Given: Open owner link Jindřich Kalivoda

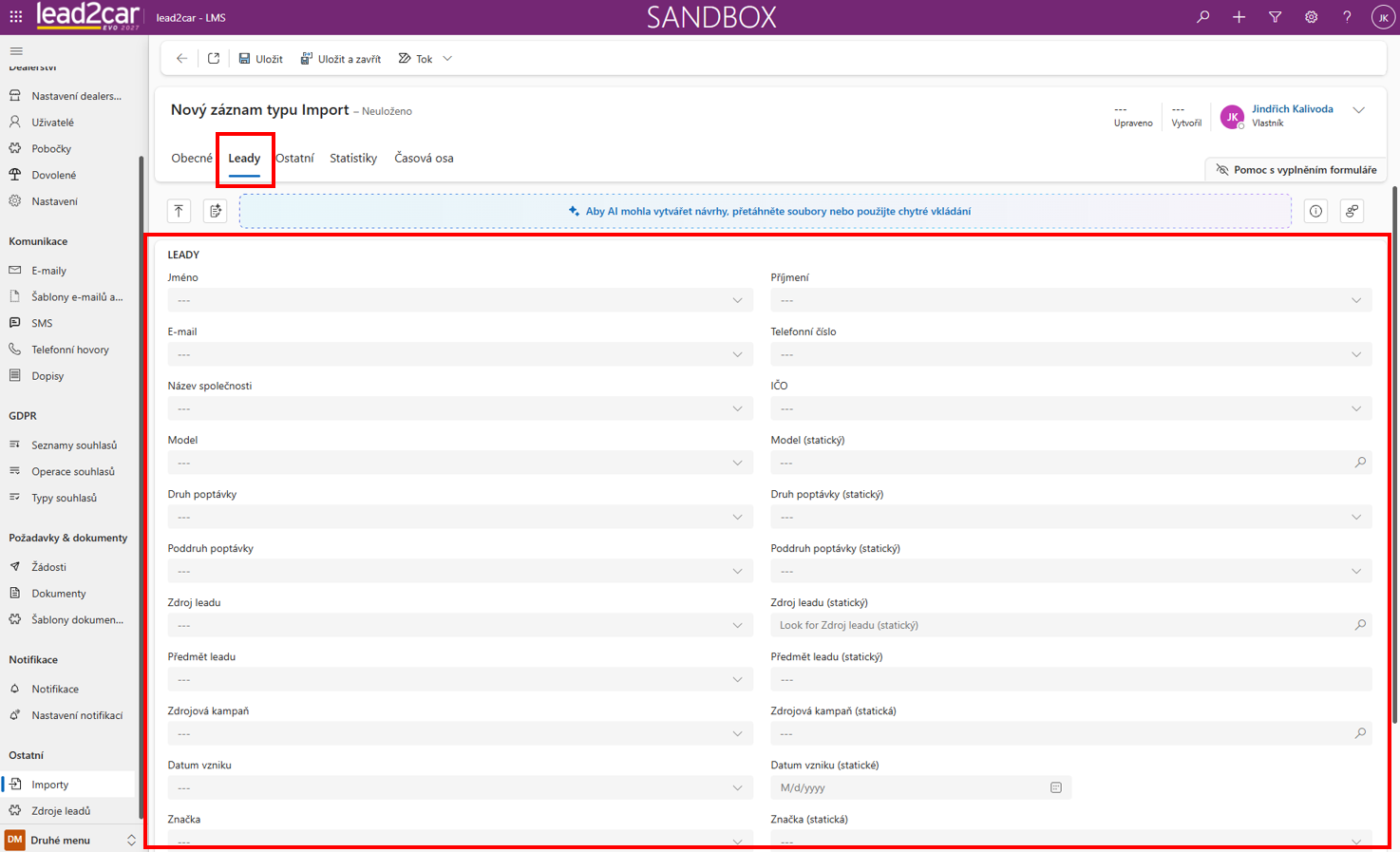Looking at the screenshot, I should pyautogui.click(x=1292, y=109).
